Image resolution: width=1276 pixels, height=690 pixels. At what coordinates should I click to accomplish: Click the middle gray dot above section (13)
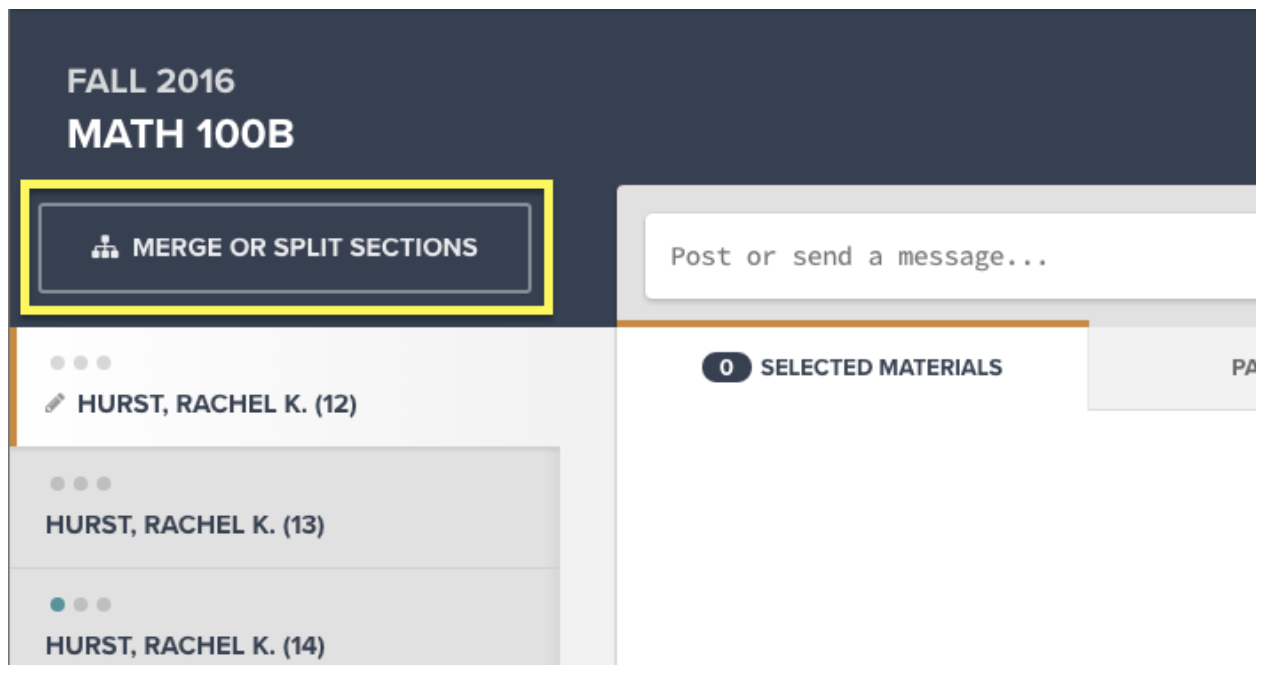[x=81, y=484]
